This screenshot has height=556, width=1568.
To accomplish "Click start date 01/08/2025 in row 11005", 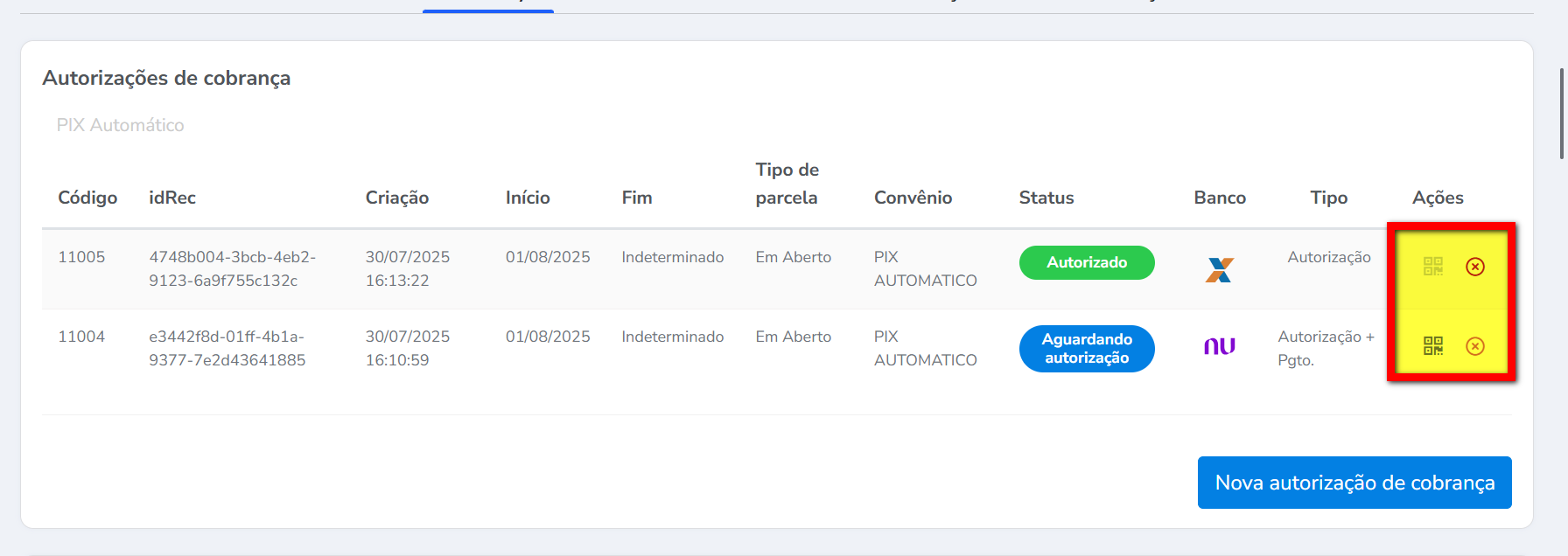I will 548,257.
